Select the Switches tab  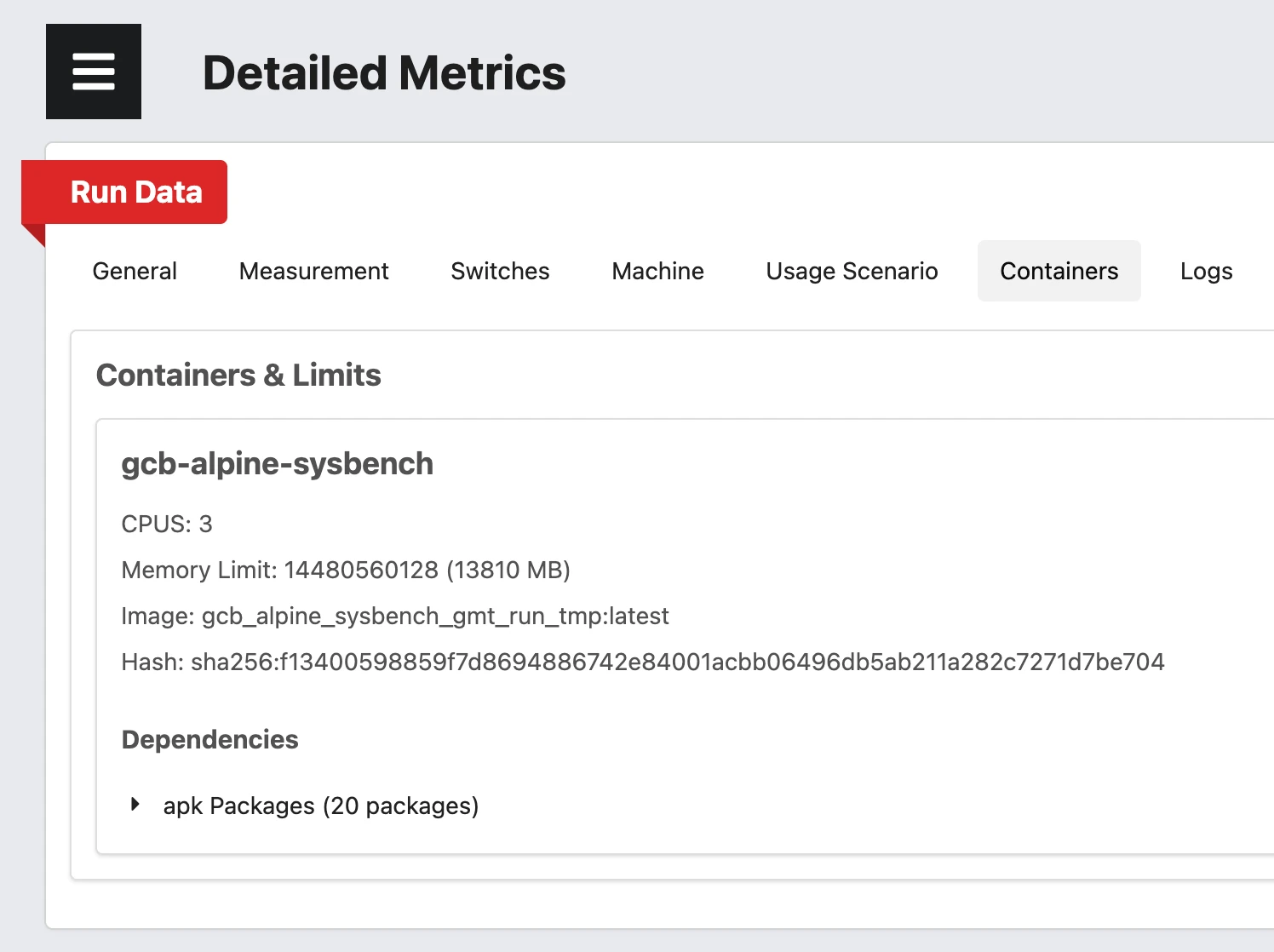[x=499, y=271]
